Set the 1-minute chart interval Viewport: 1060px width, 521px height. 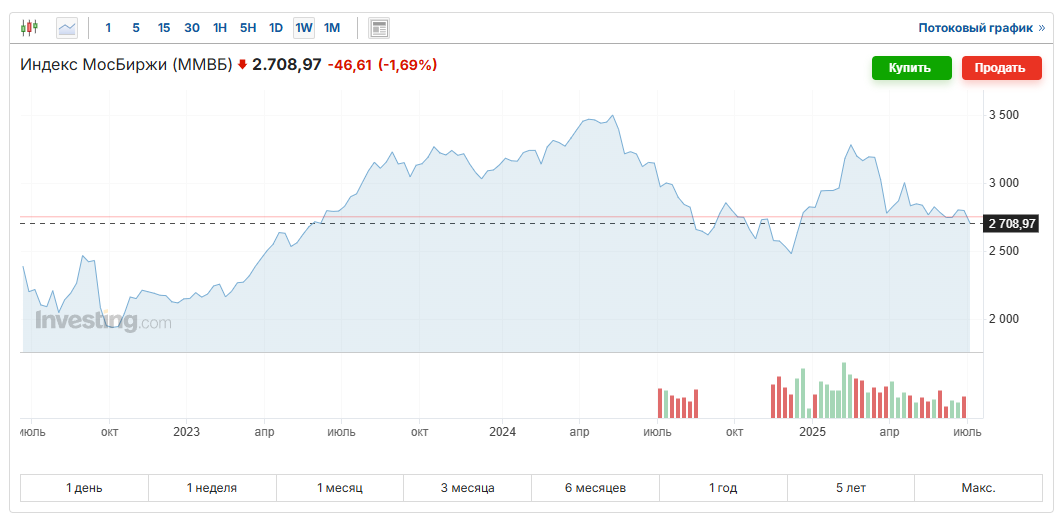(x=108, y=28)
